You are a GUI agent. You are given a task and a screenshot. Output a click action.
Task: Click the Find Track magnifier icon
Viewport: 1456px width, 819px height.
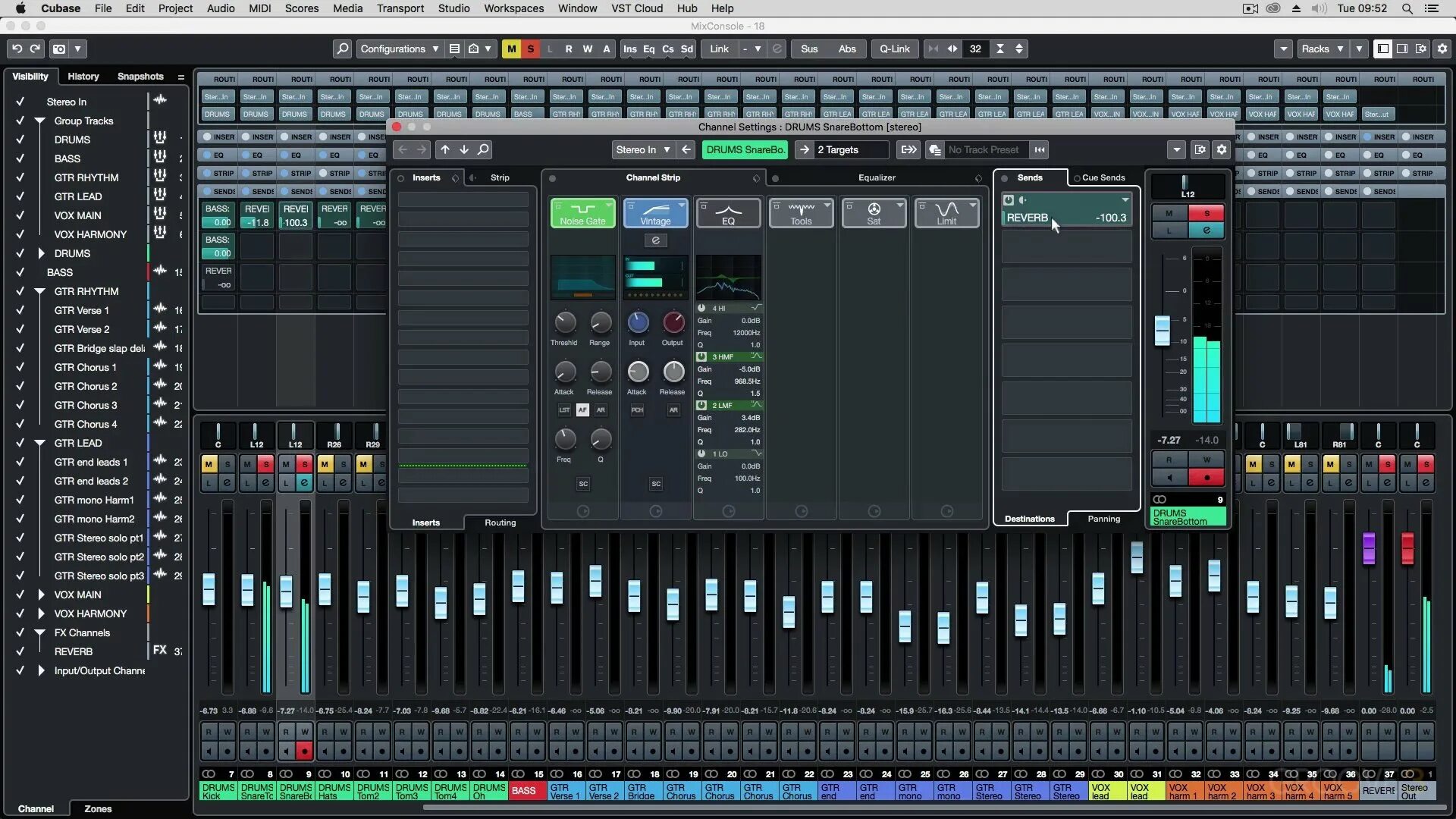[x=342, y=49]
